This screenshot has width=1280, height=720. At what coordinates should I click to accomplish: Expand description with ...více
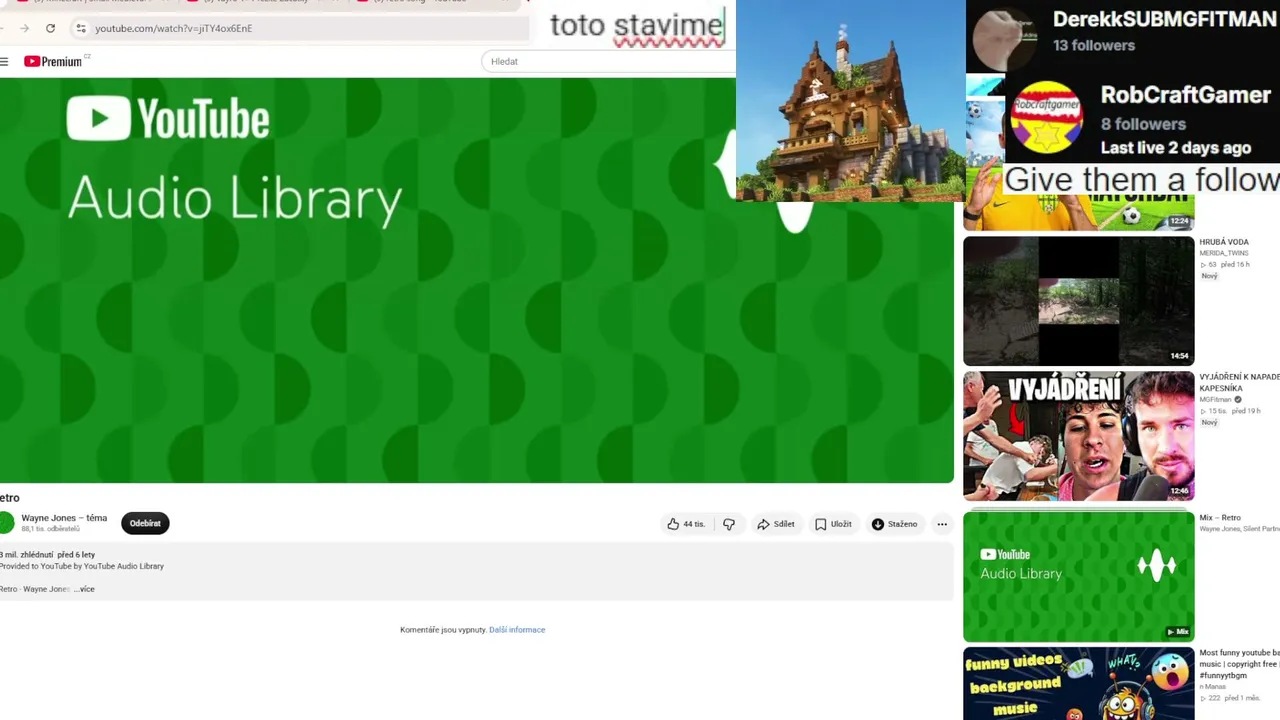[x=84, y=589]
